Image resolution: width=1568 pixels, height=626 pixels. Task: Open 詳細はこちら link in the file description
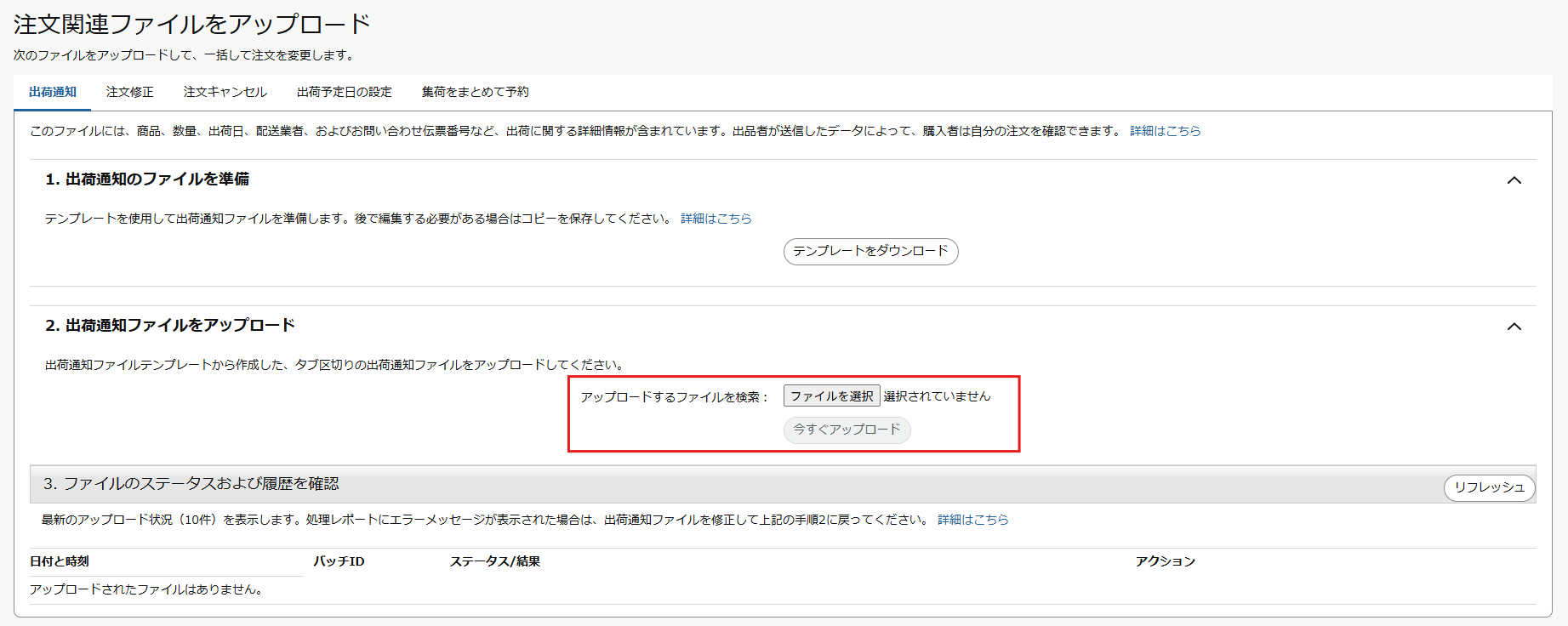[x=1166, y=131]
